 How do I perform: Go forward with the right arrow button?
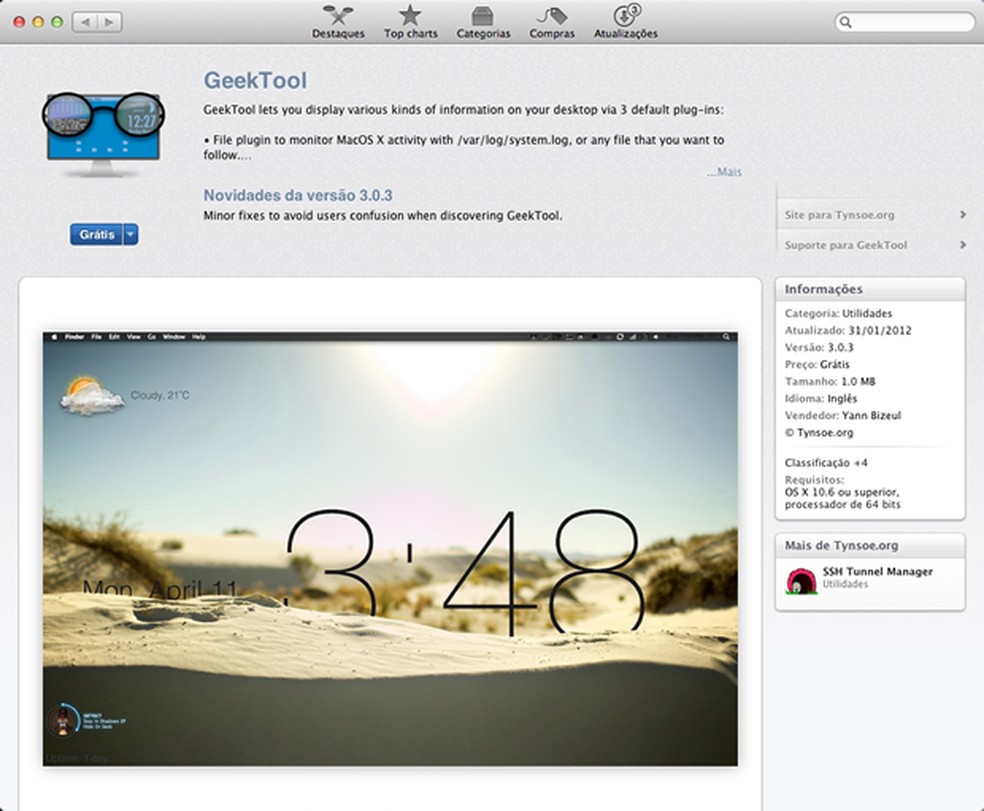[x=109, y=22]
